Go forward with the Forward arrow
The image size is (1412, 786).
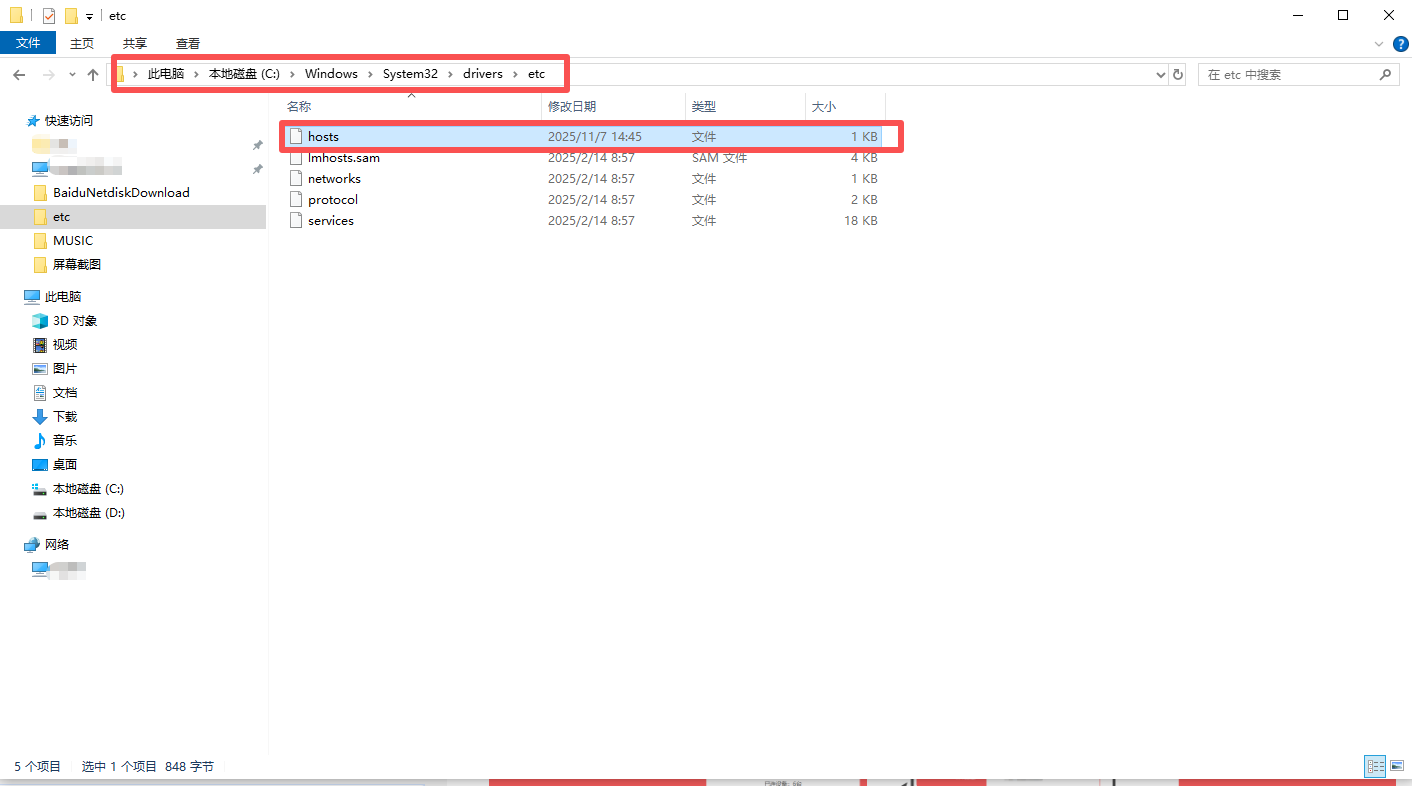coord(48,75)
